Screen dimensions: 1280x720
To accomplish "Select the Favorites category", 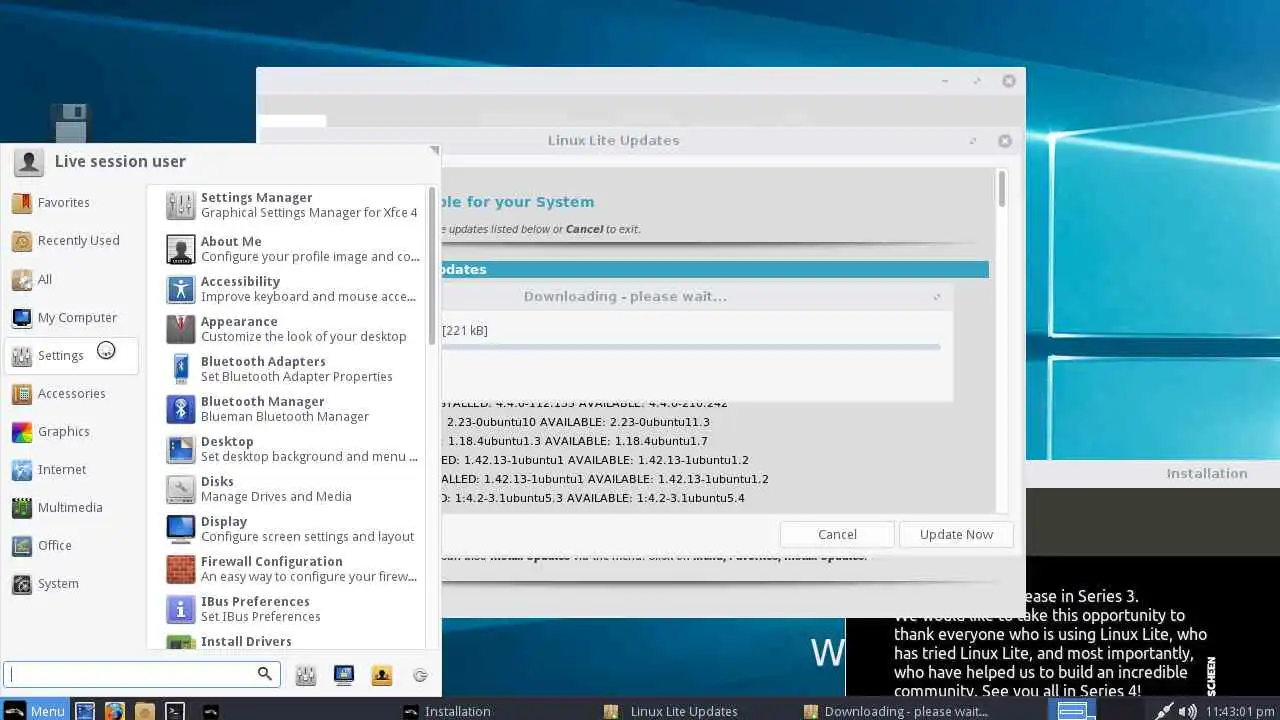I will (x=72, y=203).
